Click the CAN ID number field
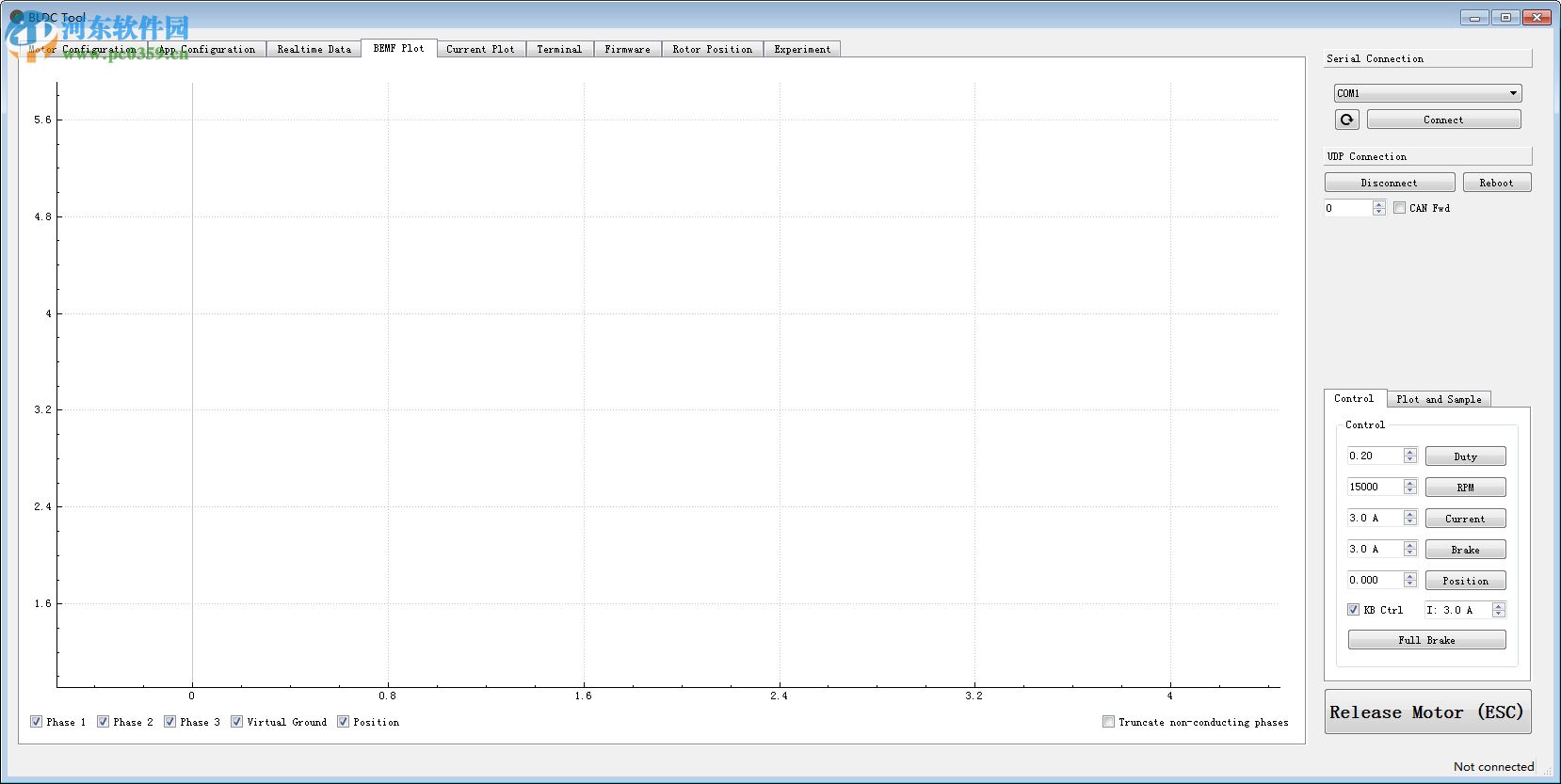The image size is (1561, 784). click(x=1348, y=208)
